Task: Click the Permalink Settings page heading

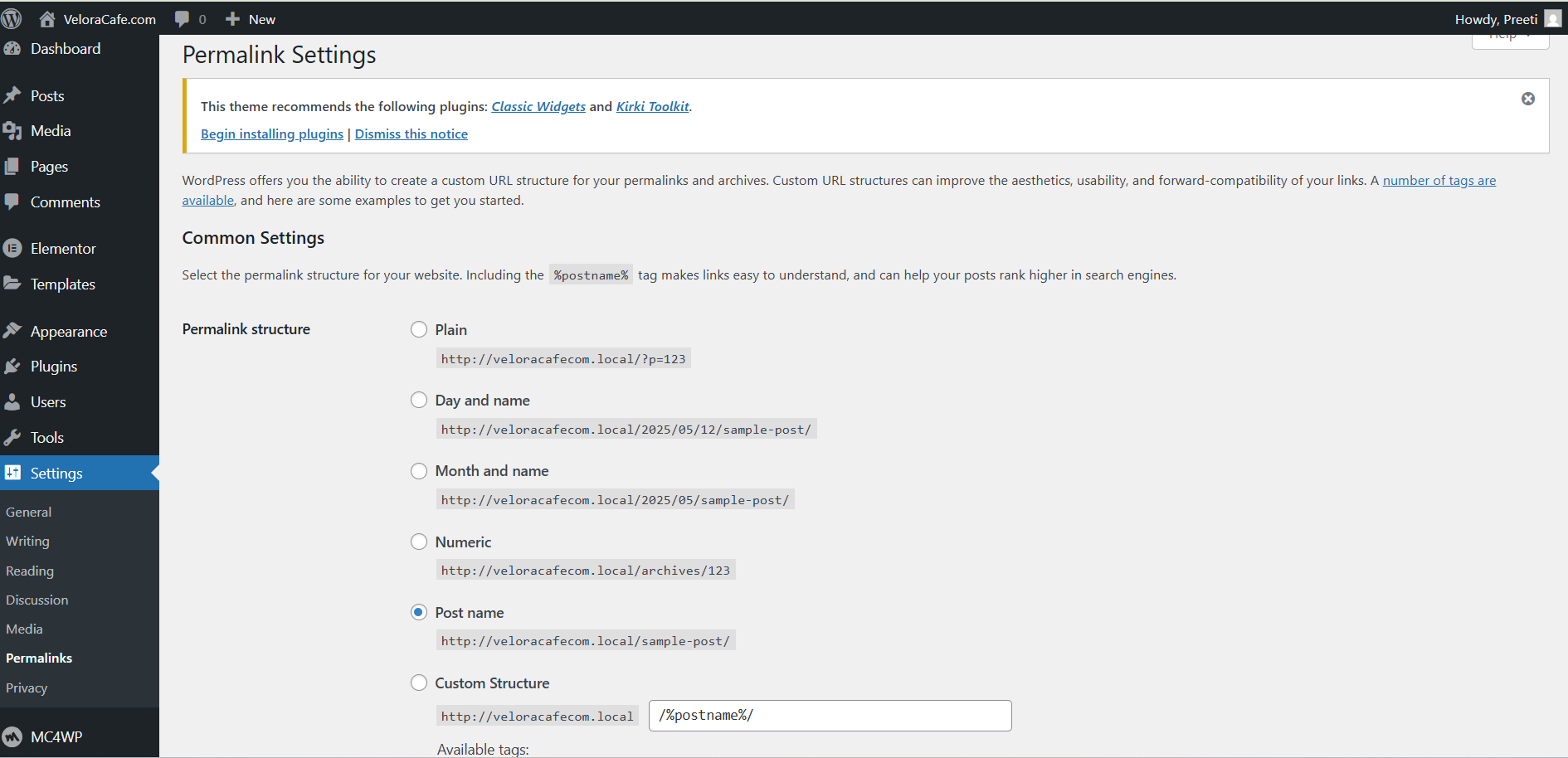Action: [280, 55]
